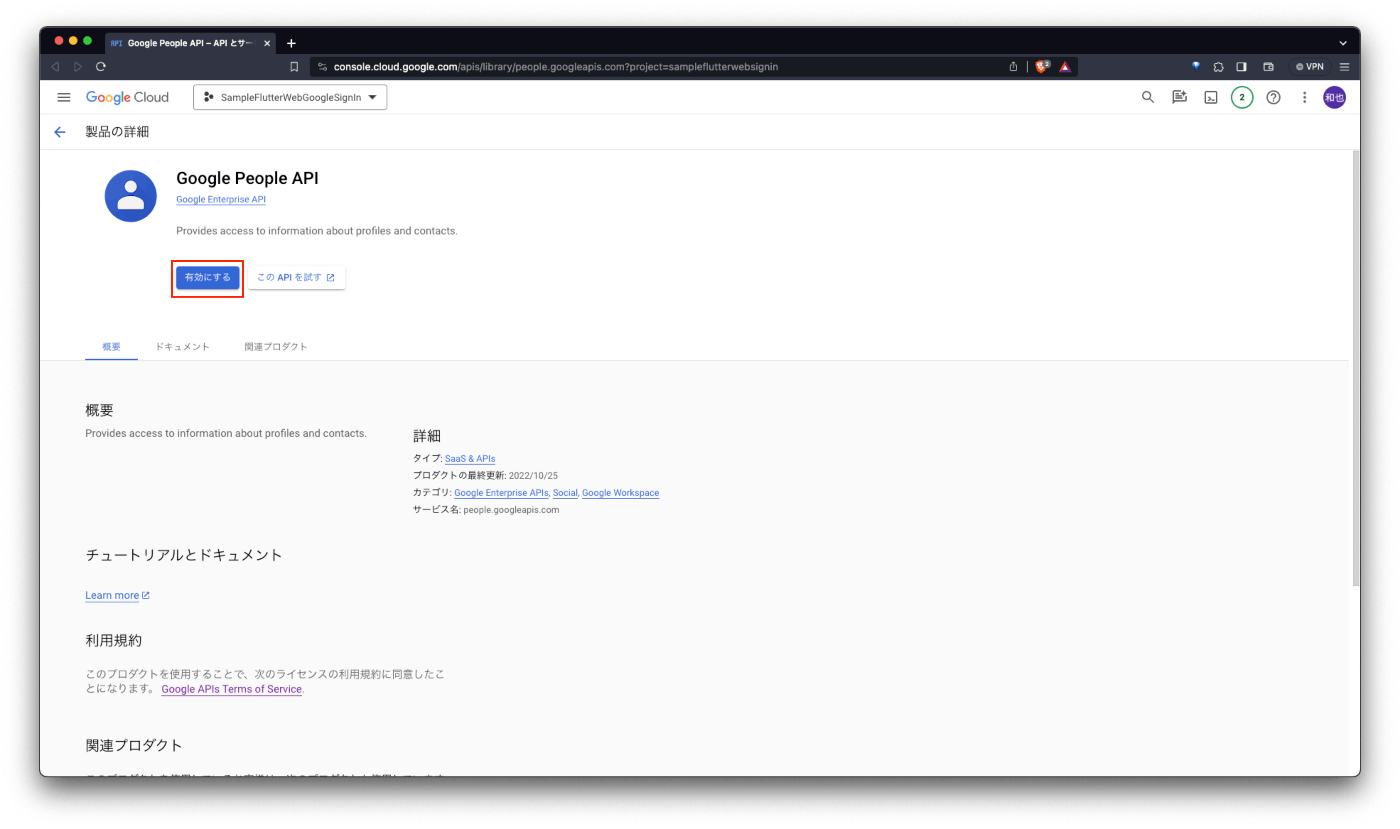Switch to the 関連プロダクト tab
The height and width of the screenshot is (829, 1400).
276,347
